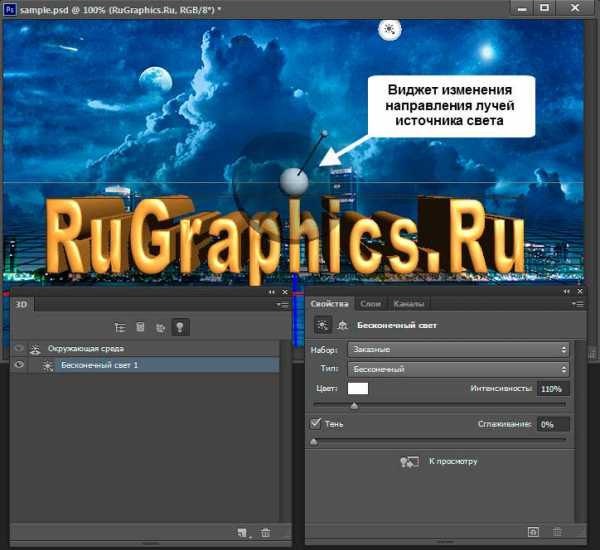
Task: Filter 3D panel by meshes
Action: pos(140,326)
